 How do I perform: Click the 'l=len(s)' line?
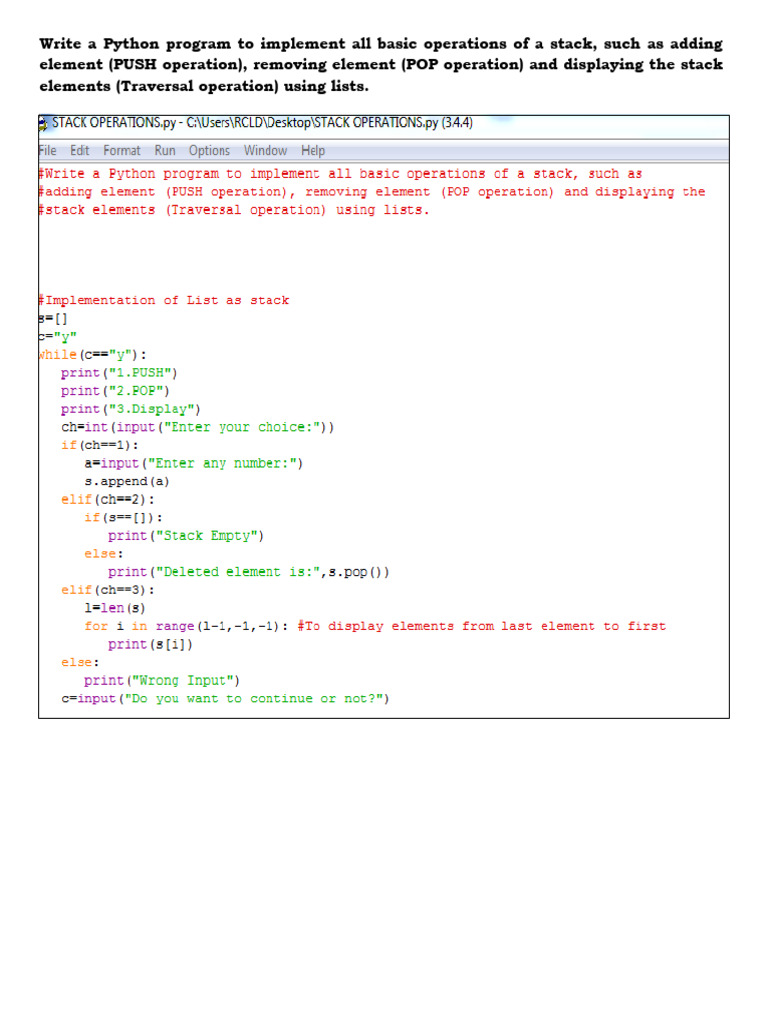115,608
